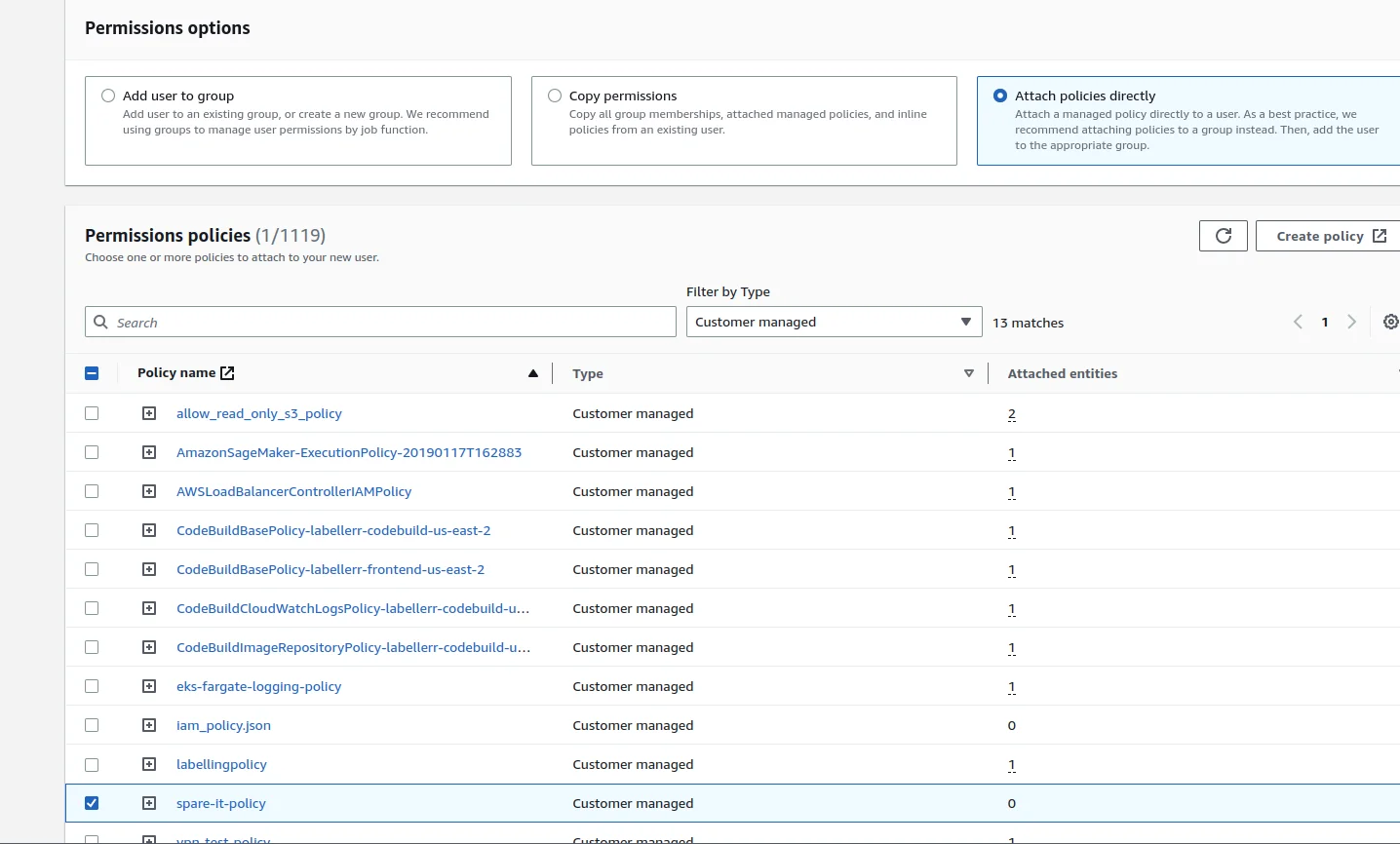
Task: Expand the CodeBuildImageRepositoryPolicy row details
Action: 149,647
